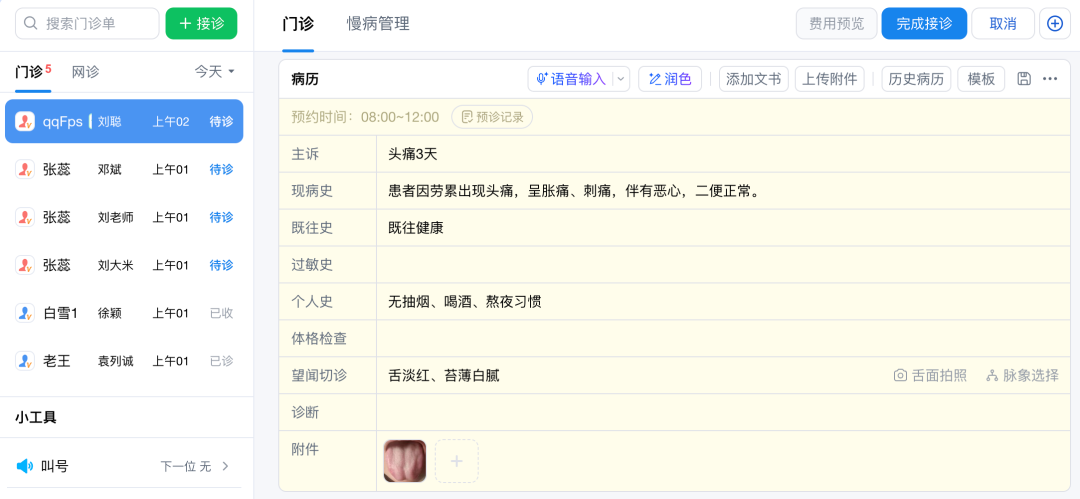Click the save icon in medical record toolbar
The height and width of the screenshot is (499, 1080).
click(x=1023, y=79)
